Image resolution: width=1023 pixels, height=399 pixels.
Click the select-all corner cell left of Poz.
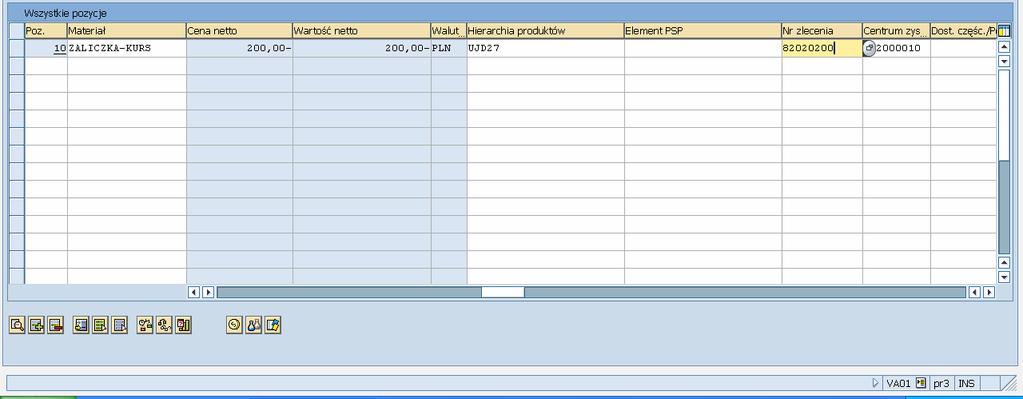(17, 31)
